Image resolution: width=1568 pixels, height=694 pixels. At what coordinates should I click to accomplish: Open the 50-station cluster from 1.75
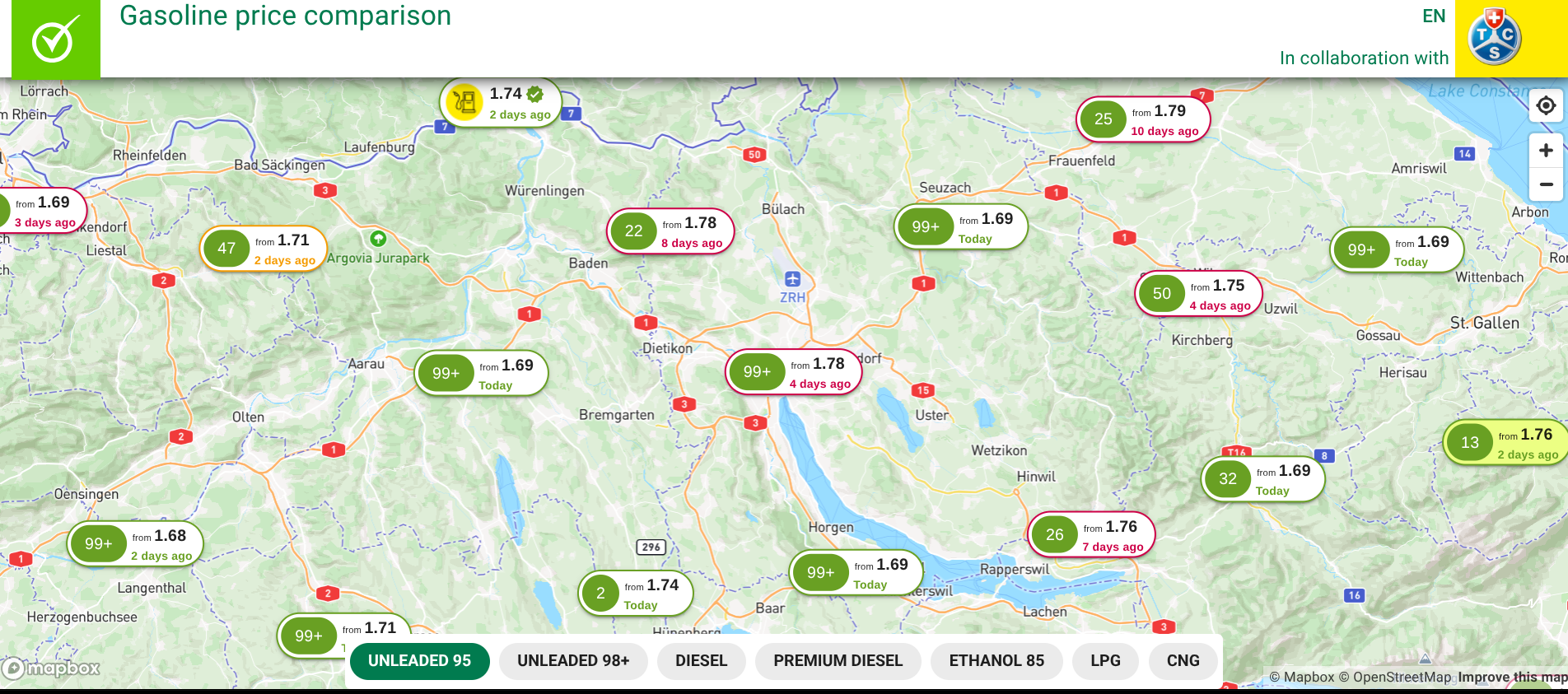tap(1199, 294)
